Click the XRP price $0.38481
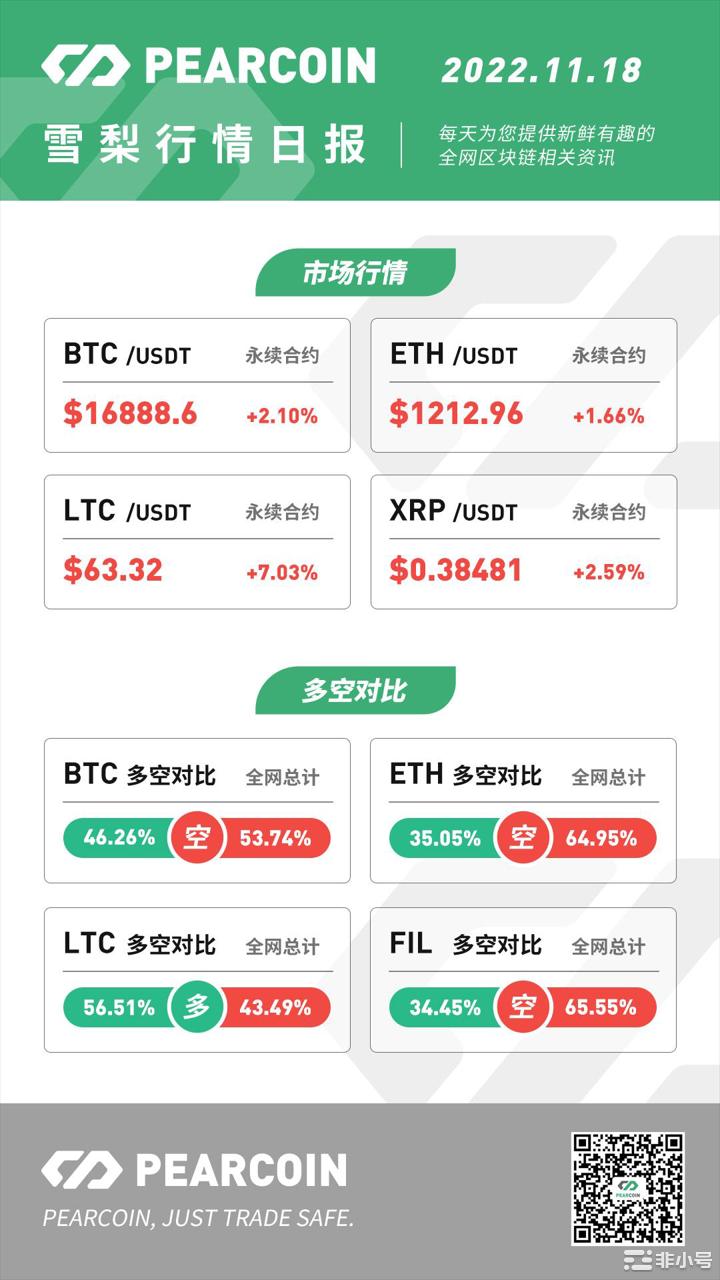Screen dimensions: 720x1280 point(456,571)
